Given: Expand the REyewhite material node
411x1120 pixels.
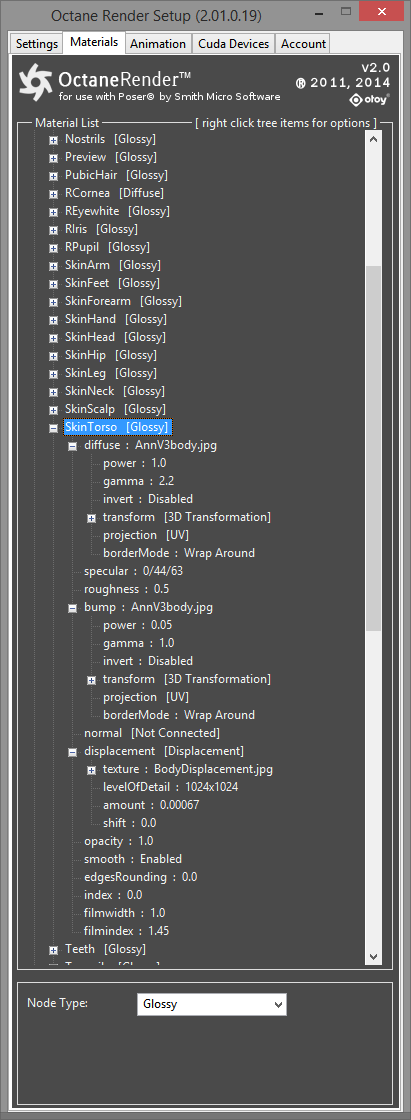Looking at the screenshot, I should 54,211.
